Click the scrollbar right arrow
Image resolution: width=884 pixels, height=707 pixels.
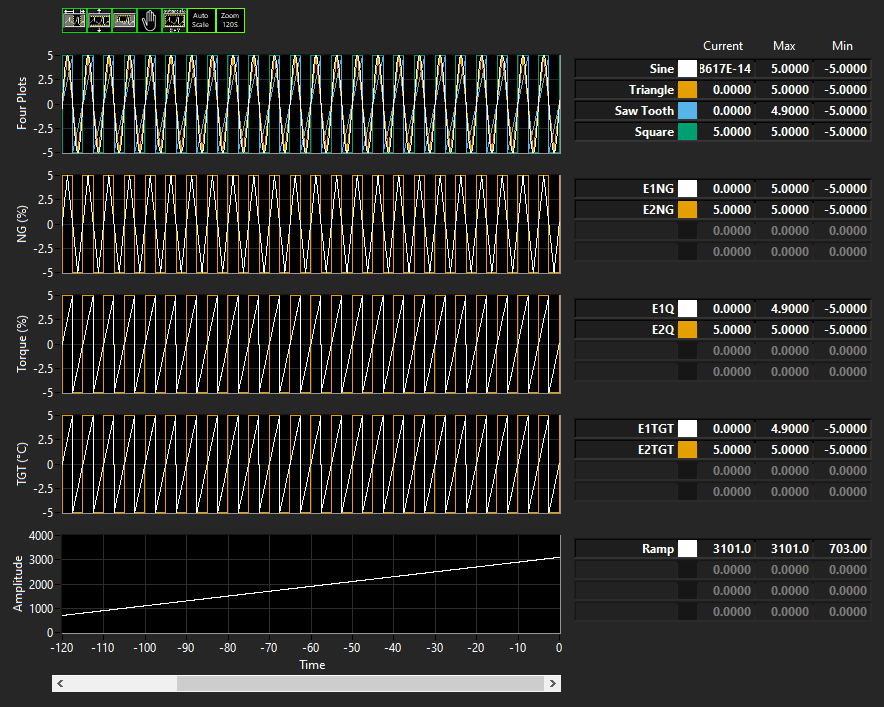point(553,683)
